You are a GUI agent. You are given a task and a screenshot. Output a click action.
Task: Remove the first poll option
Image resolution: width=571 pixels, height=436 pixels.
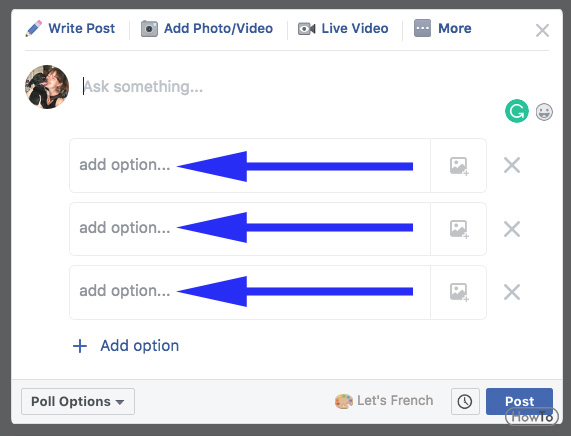pyautogui.click(x=512, y=165)
